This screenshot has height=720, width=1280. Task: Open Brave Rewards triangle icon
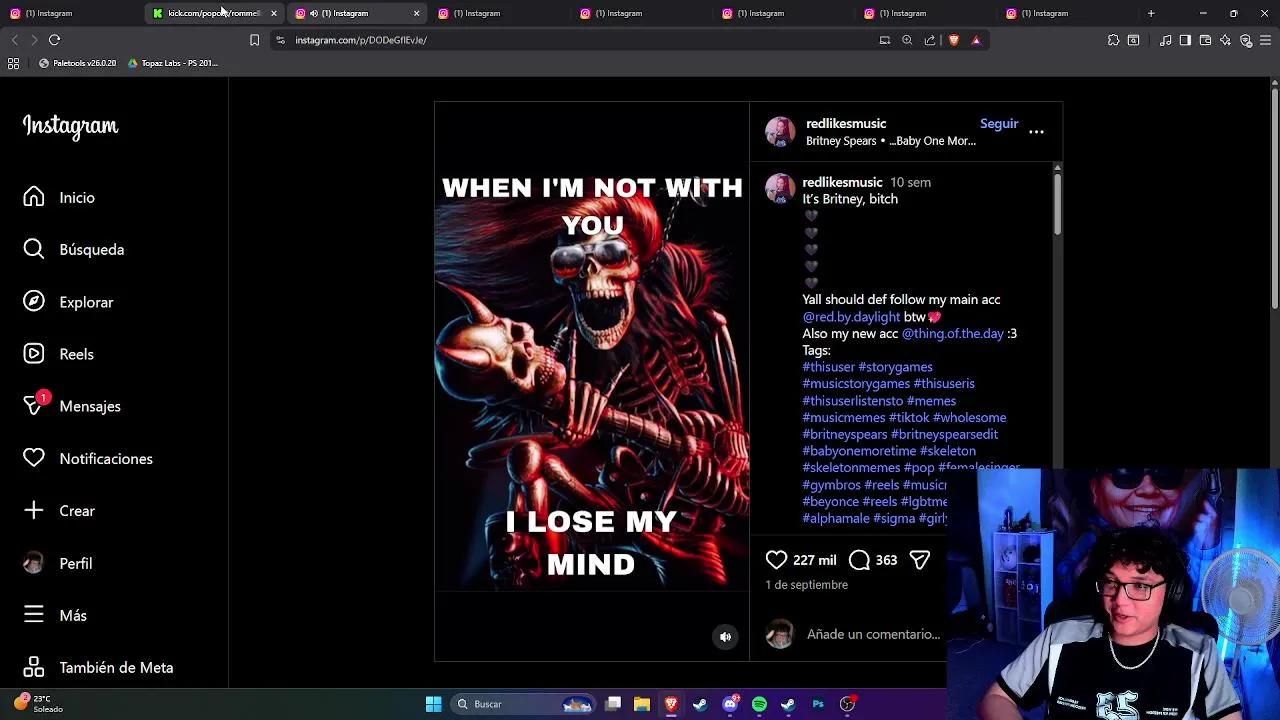pyautogui.click(x=976, y=40)
